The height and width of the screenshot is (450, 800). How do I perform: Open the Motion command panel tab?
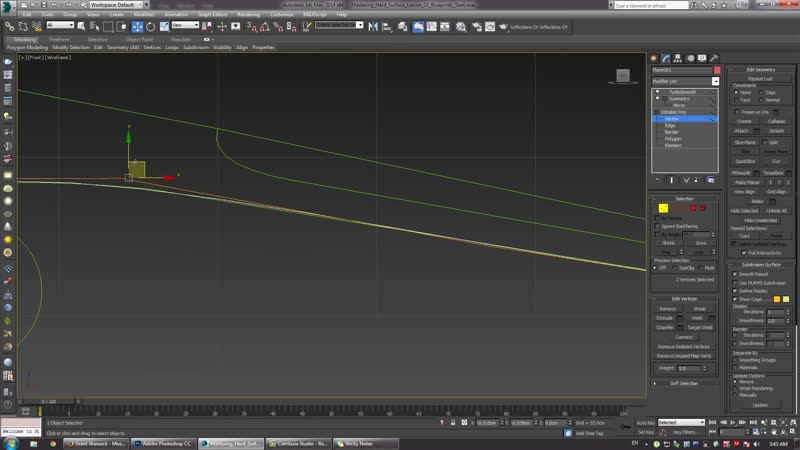(690, 58)
